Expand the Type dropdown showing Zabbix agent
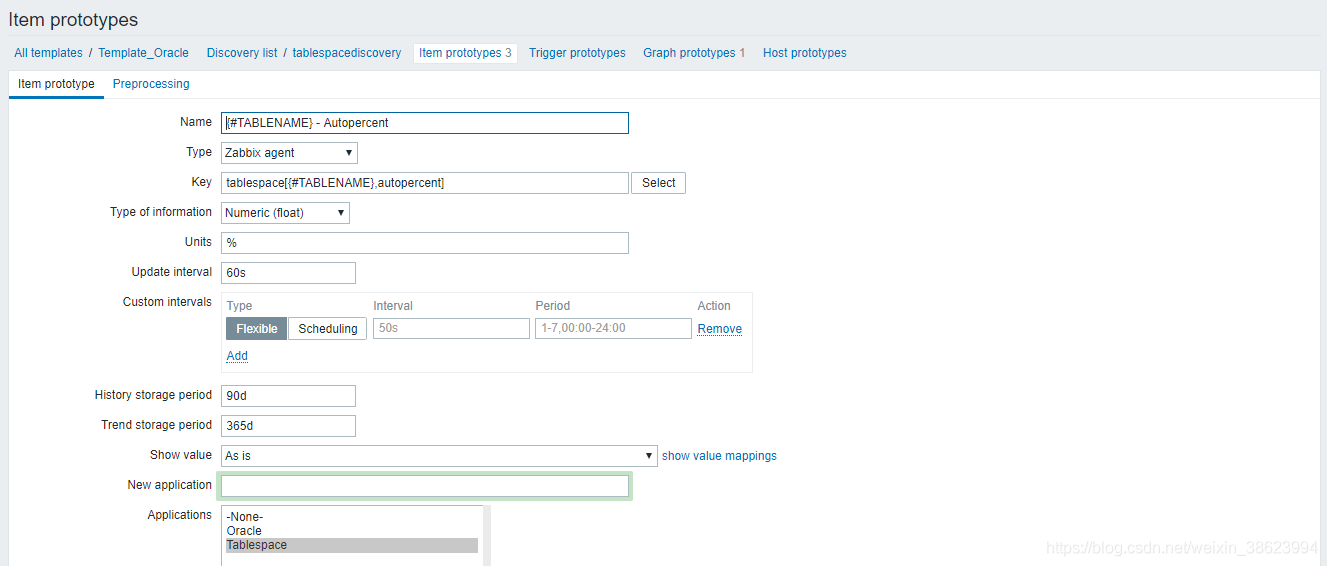Viewport: 1327px width, 566px height. [x=289, y=153]
